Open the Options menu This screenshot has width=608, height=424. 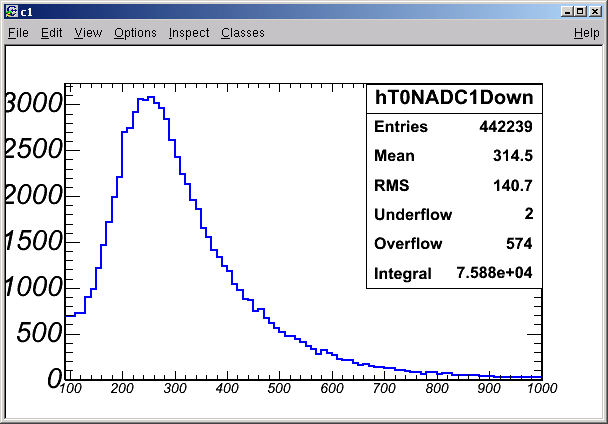(135, 33)
